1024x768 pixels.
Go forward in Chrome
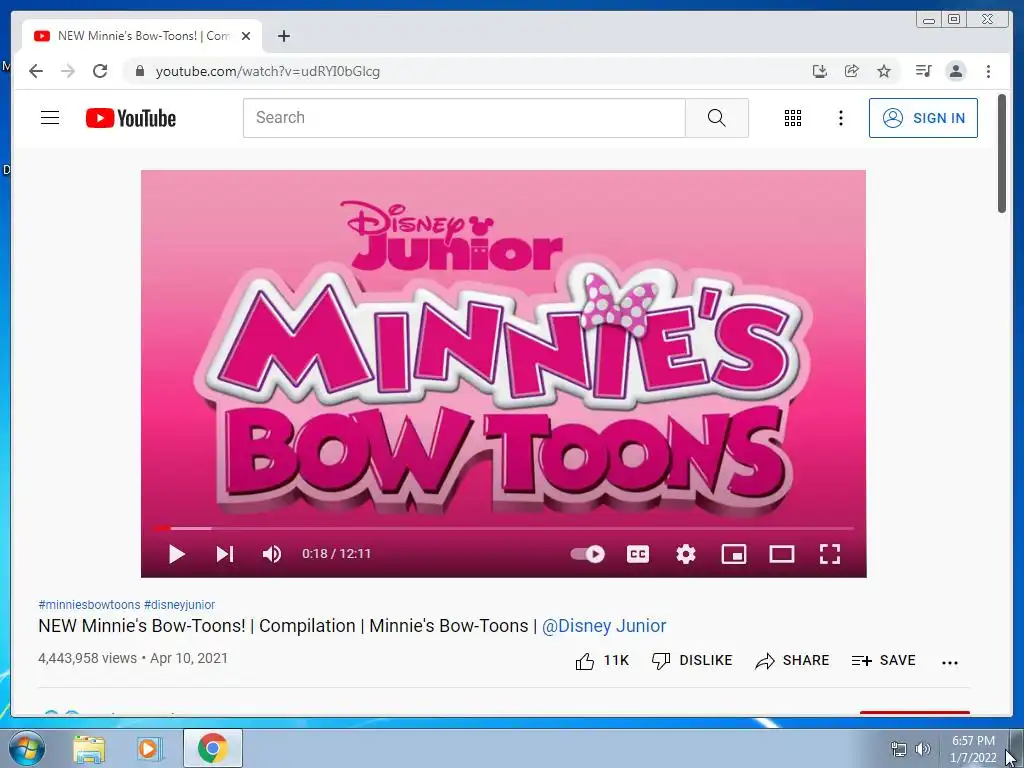click(x=68, y=71)
